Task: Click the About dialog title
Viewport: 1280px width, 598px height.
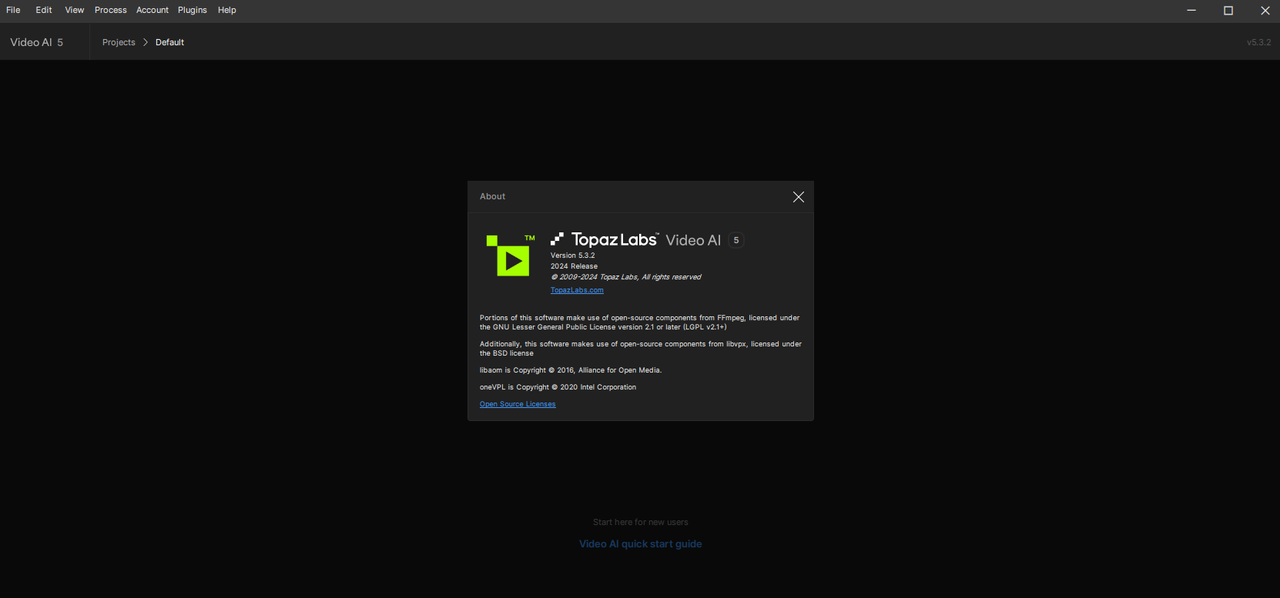Action: click(x=492, y=196)
